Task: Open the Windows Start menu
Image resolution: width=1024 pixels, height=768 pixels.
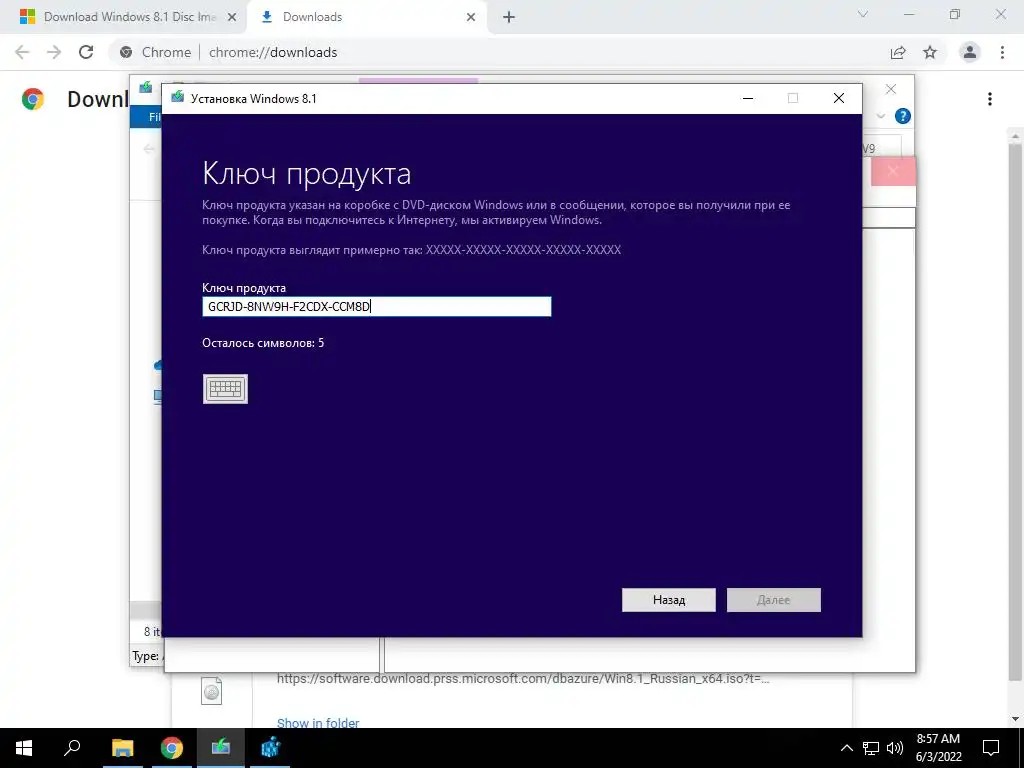Action: point(24,748)
